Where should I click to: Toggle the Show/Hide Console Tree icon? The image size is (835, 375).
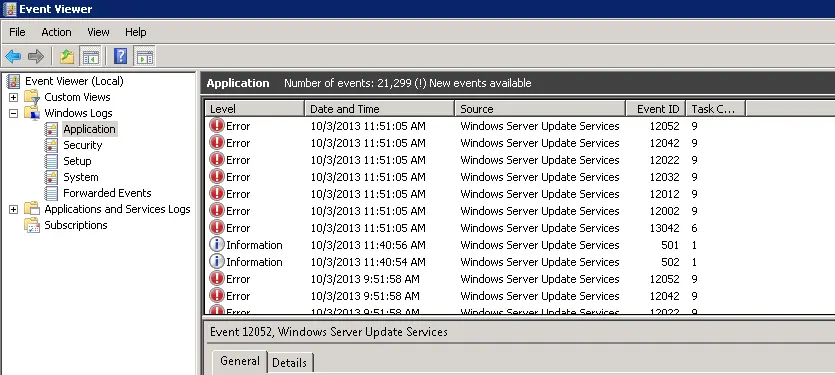coord(90,56)
